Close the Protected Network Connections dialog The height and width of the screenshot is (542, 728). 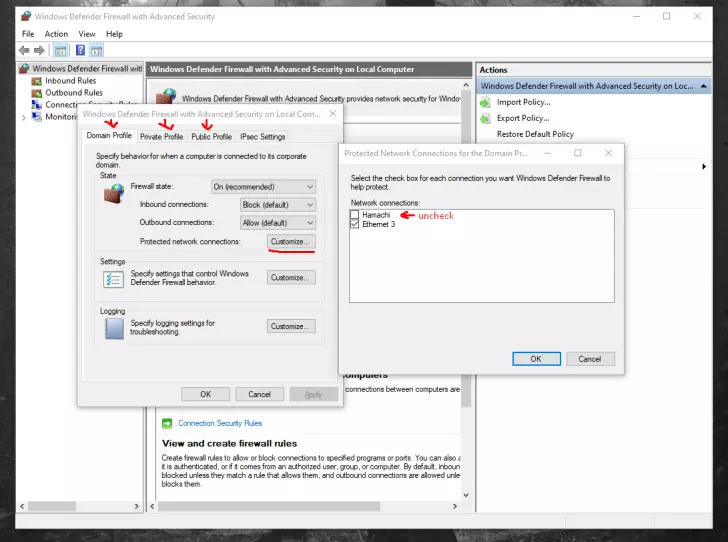(x=609, y=153)
